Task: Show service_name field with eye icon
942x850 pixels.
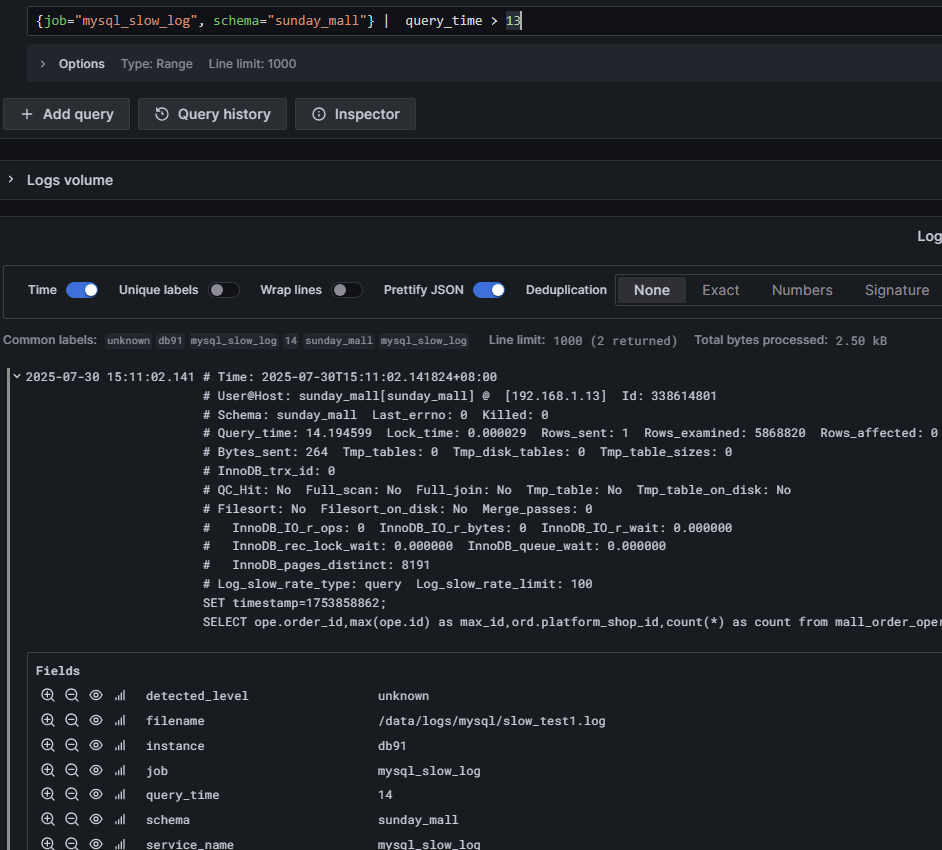Action: pos(96,843)
